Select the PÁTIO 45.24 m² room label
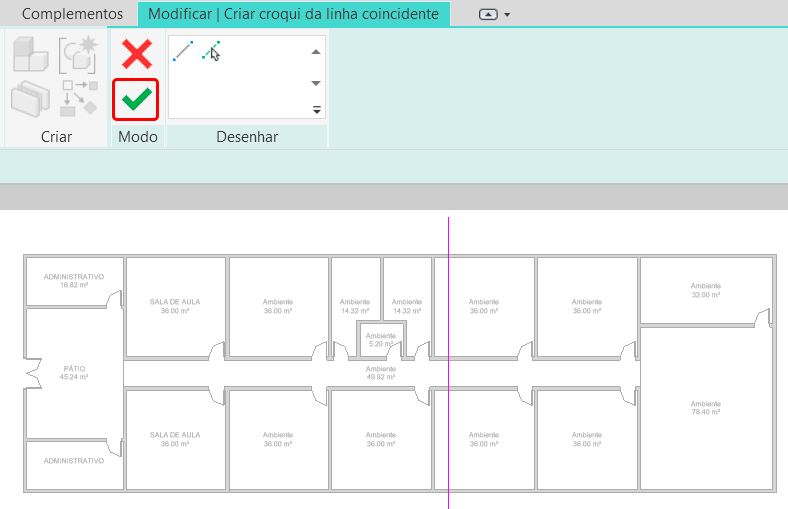788x509 pixels. [74, 373]
